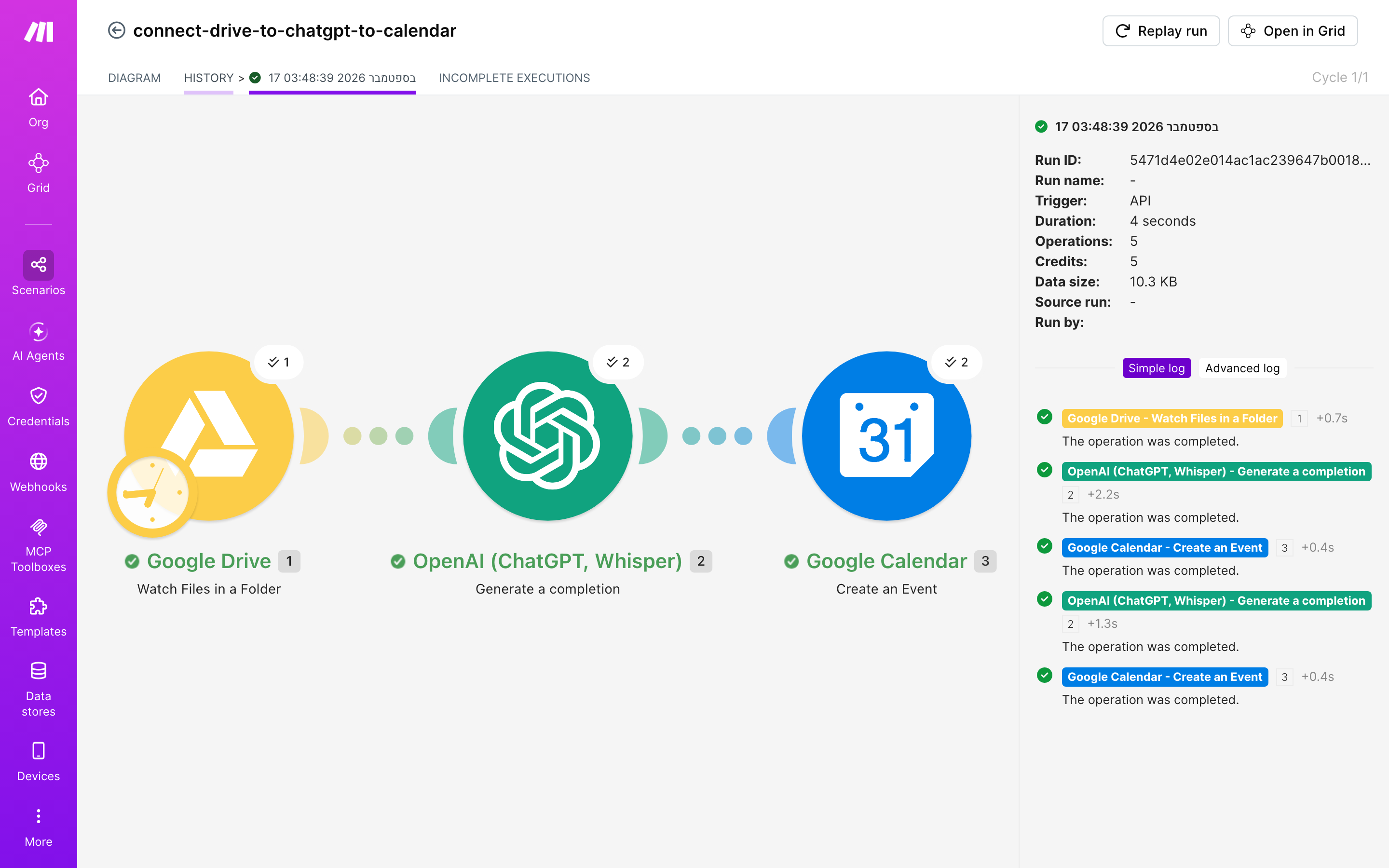
Task: Open the Devices section
Action: pos(39,762)
